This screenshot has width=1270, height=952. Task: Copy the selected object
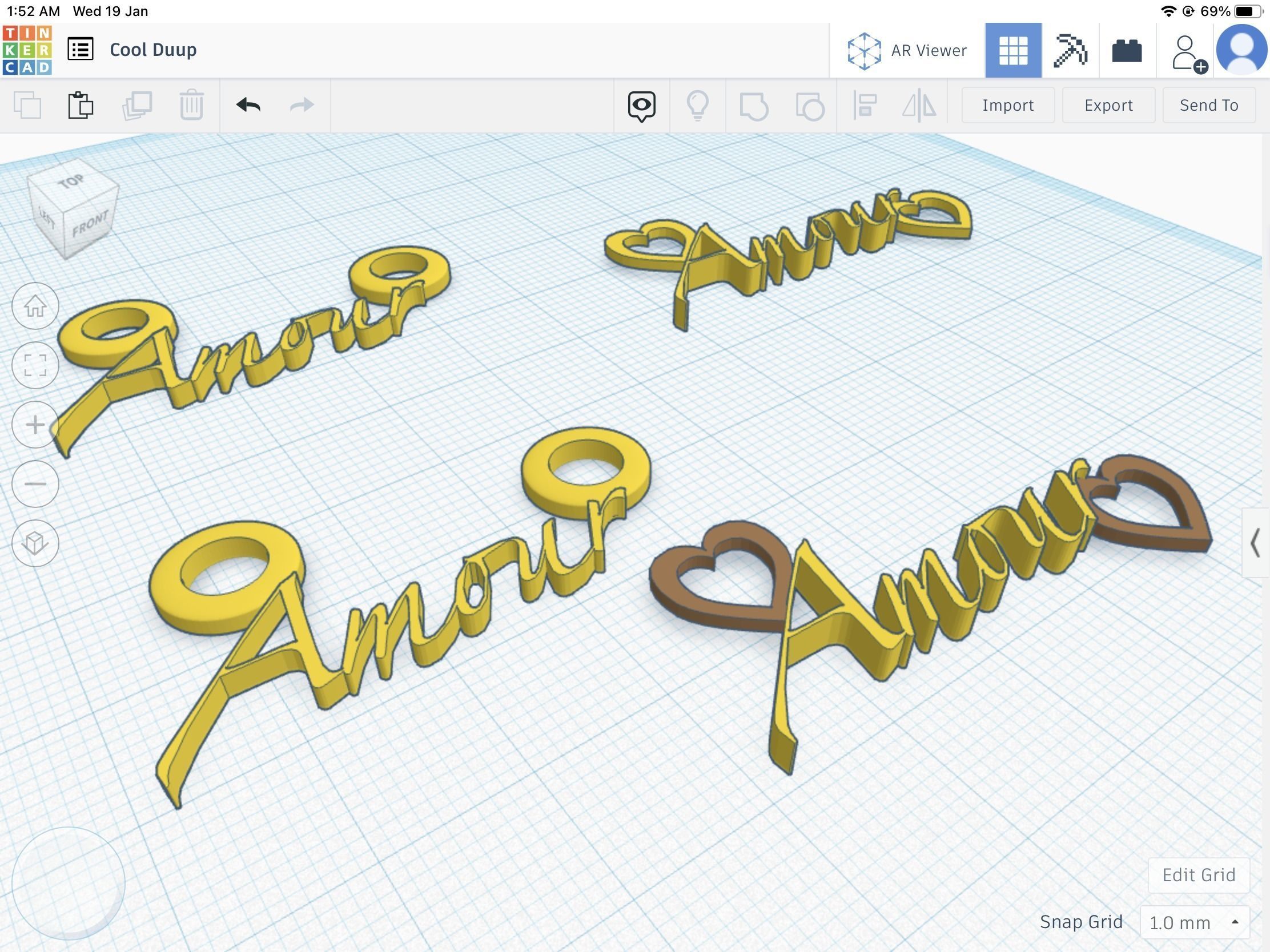(x=27, y=105)
